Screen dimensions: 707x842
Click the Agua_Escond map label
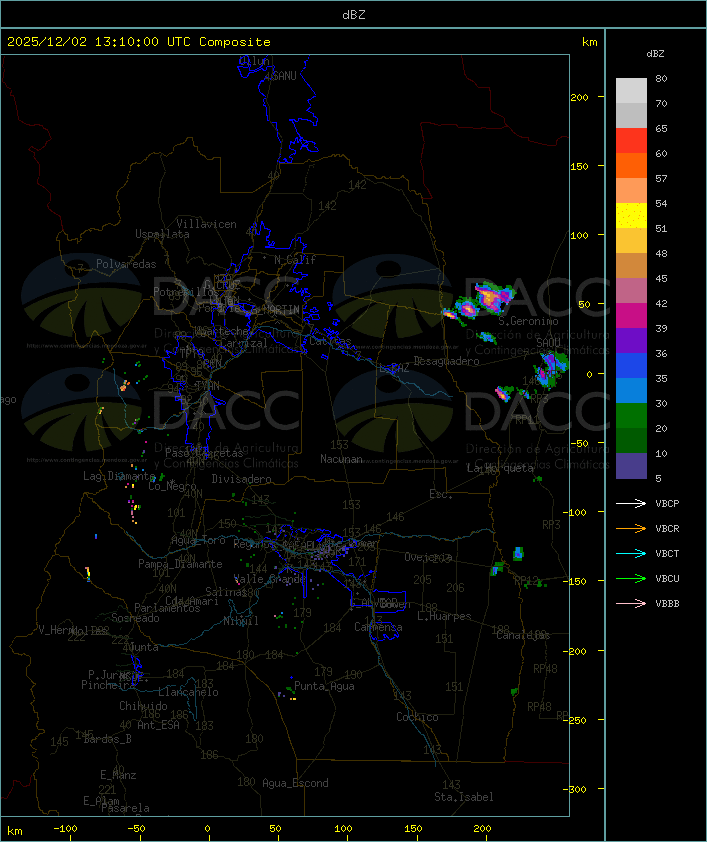tap(295, 783)
